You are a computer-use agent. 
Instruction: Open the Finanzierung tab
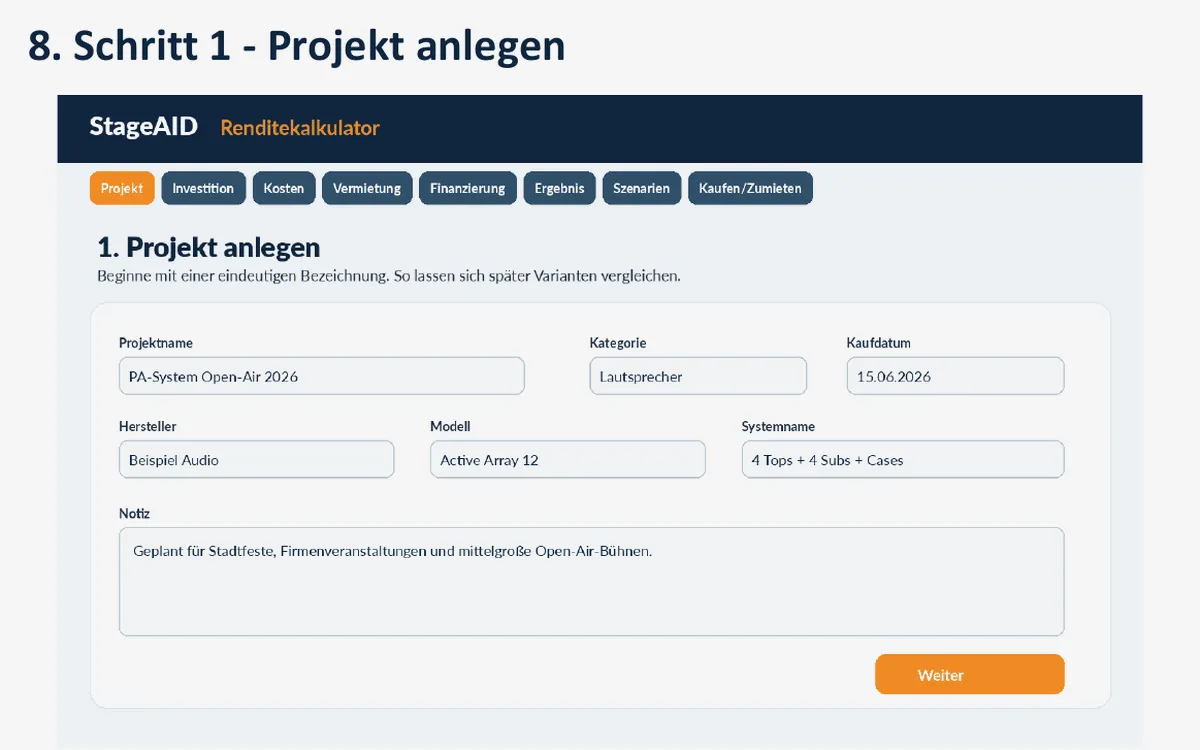(468, 188)
